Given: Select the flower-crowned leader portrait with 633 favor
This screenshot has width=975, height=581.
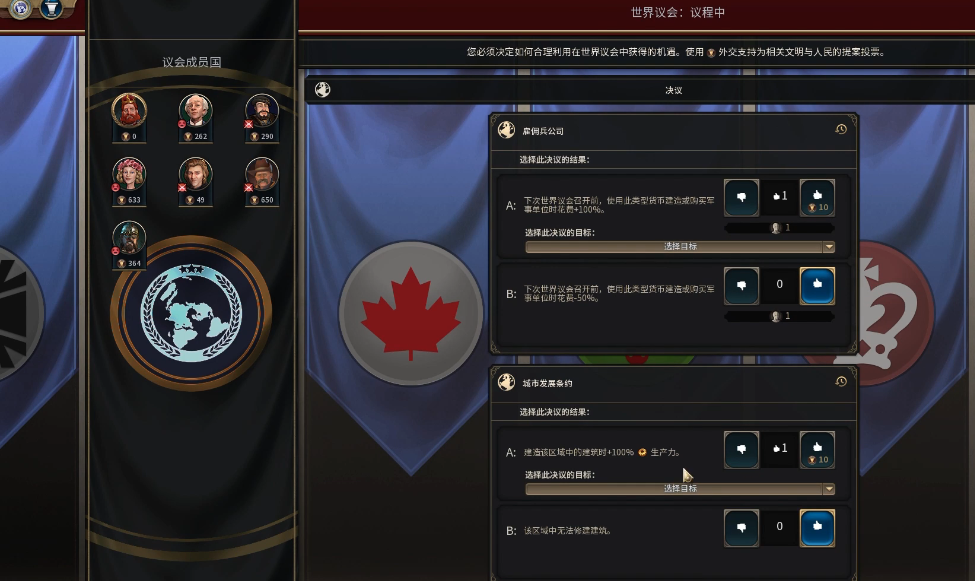Looking at the screenshot, I should pyautogui.click(x=129, y=175).
